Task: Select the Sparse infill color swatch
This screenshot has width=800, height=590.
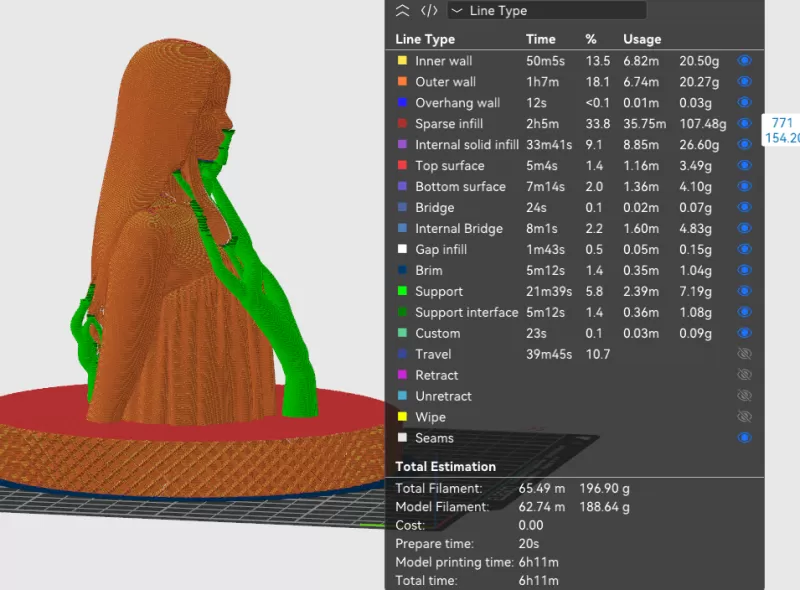Action: (x=404, y=123)
